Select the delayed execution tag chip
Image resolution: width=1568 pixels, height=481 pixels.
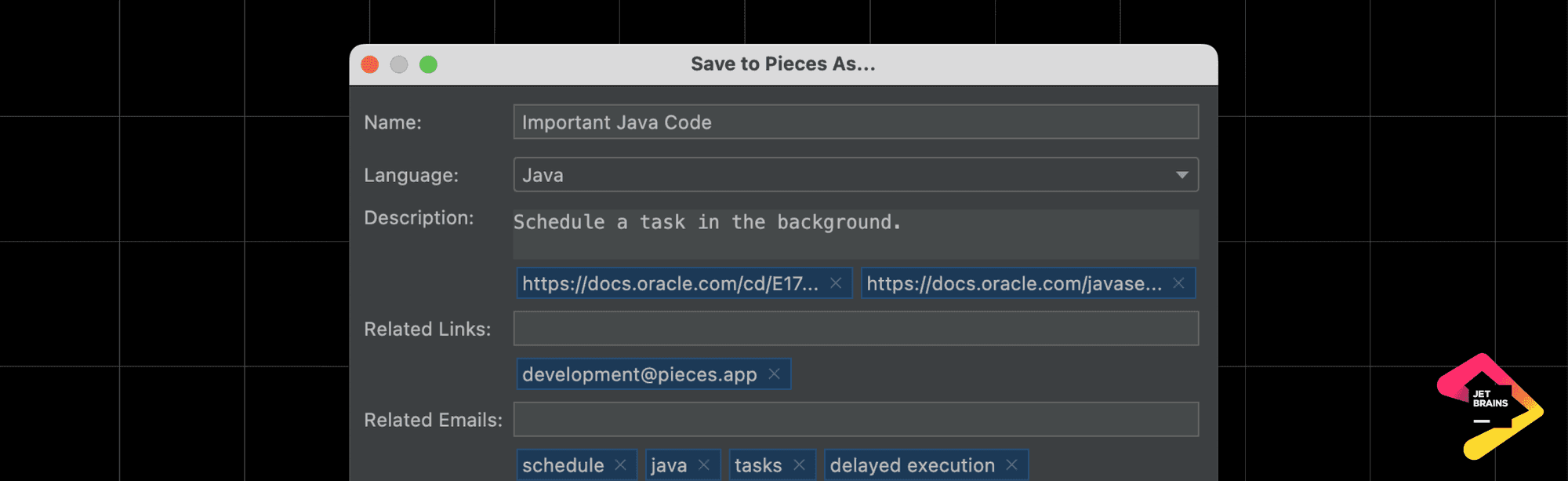click(x=912, y=465)
